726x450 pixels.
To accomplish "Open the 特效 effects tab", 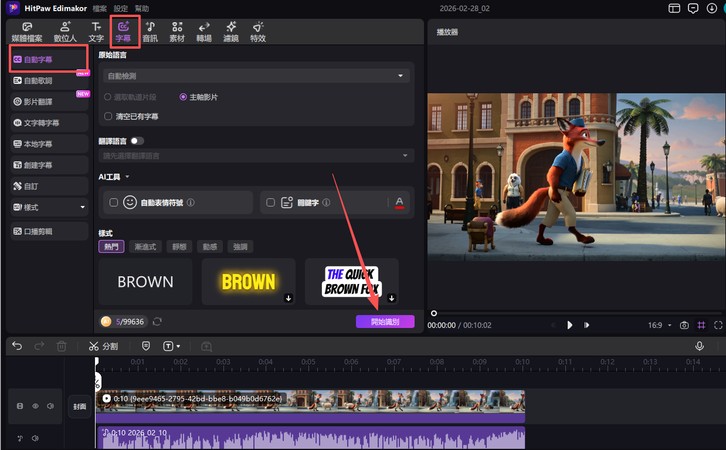I will pos(258,32).
